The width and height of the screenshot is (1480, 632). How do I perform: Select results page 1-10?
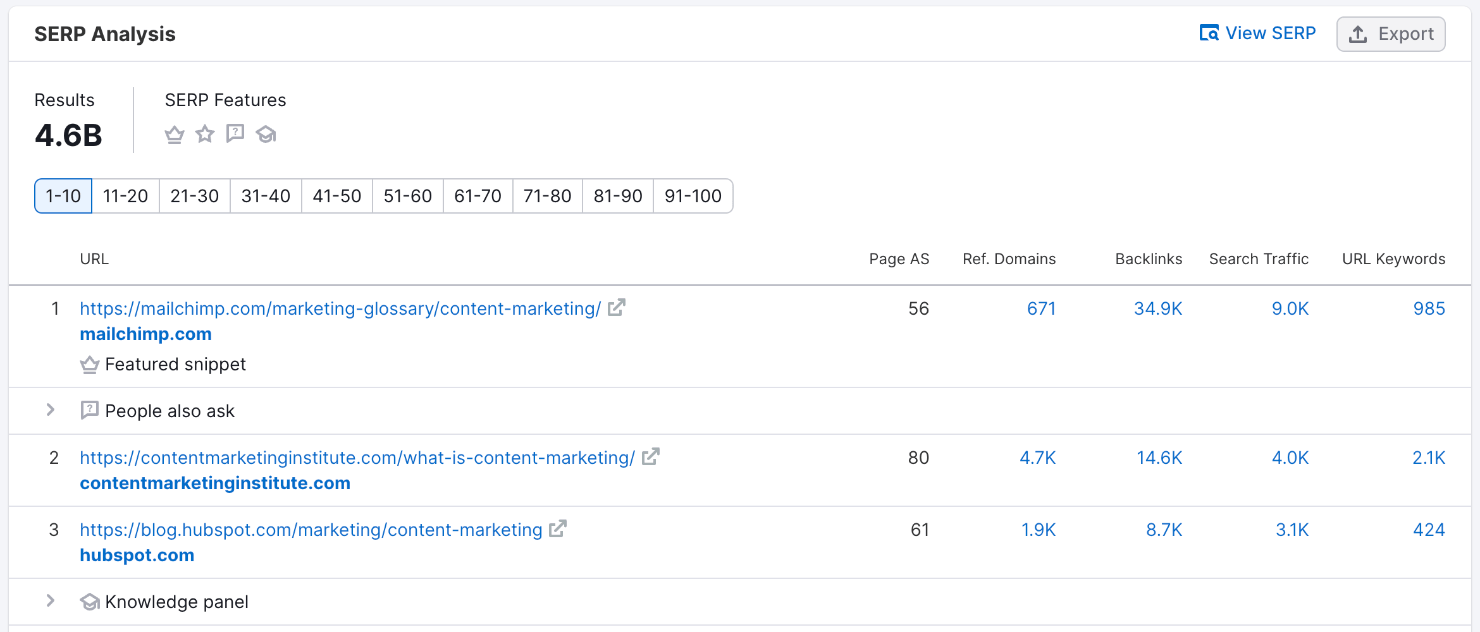[x=63, y=196]
